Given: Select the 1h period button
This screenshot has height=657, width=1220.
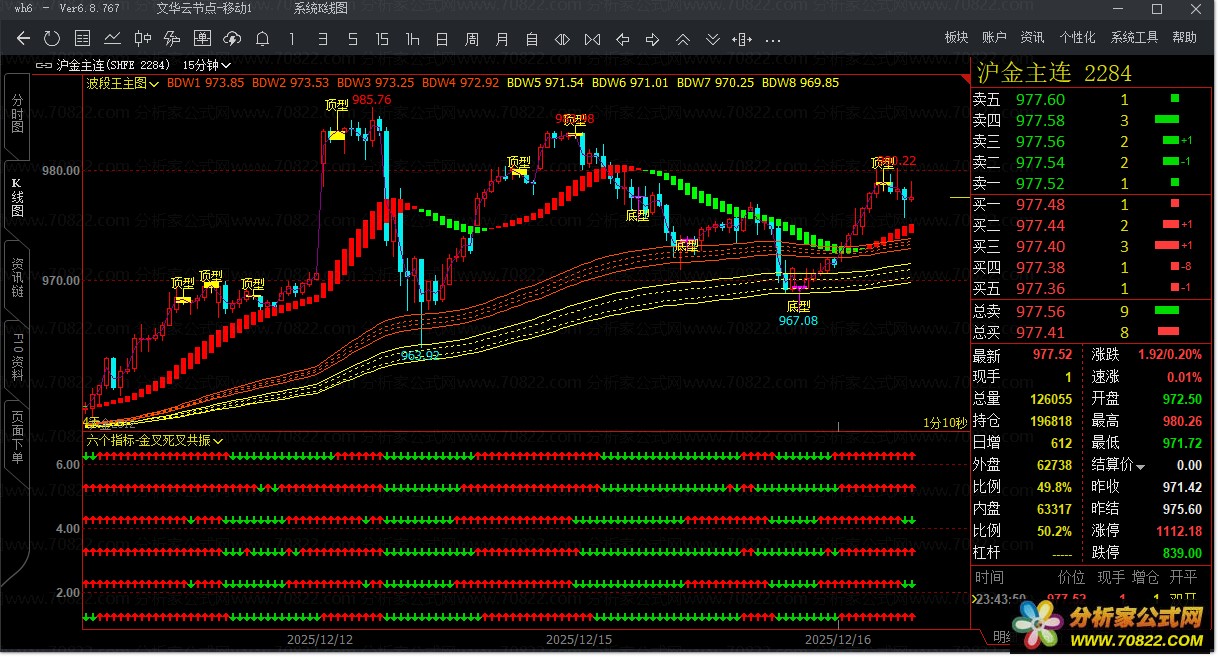Looking at the screenshot, I should [x=412, y=39].
